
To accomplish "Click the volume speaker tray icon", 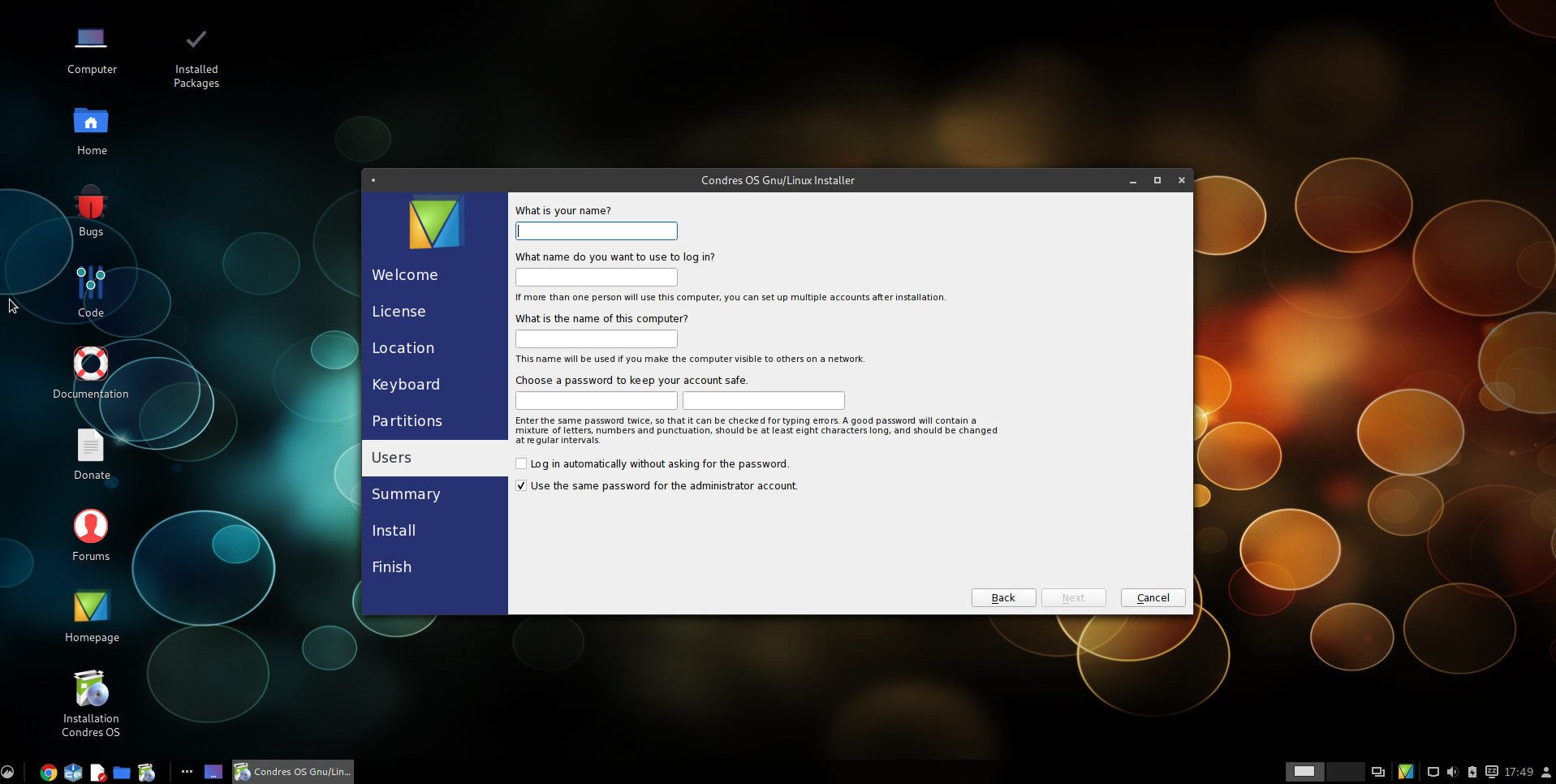I will click(1452, 772).
